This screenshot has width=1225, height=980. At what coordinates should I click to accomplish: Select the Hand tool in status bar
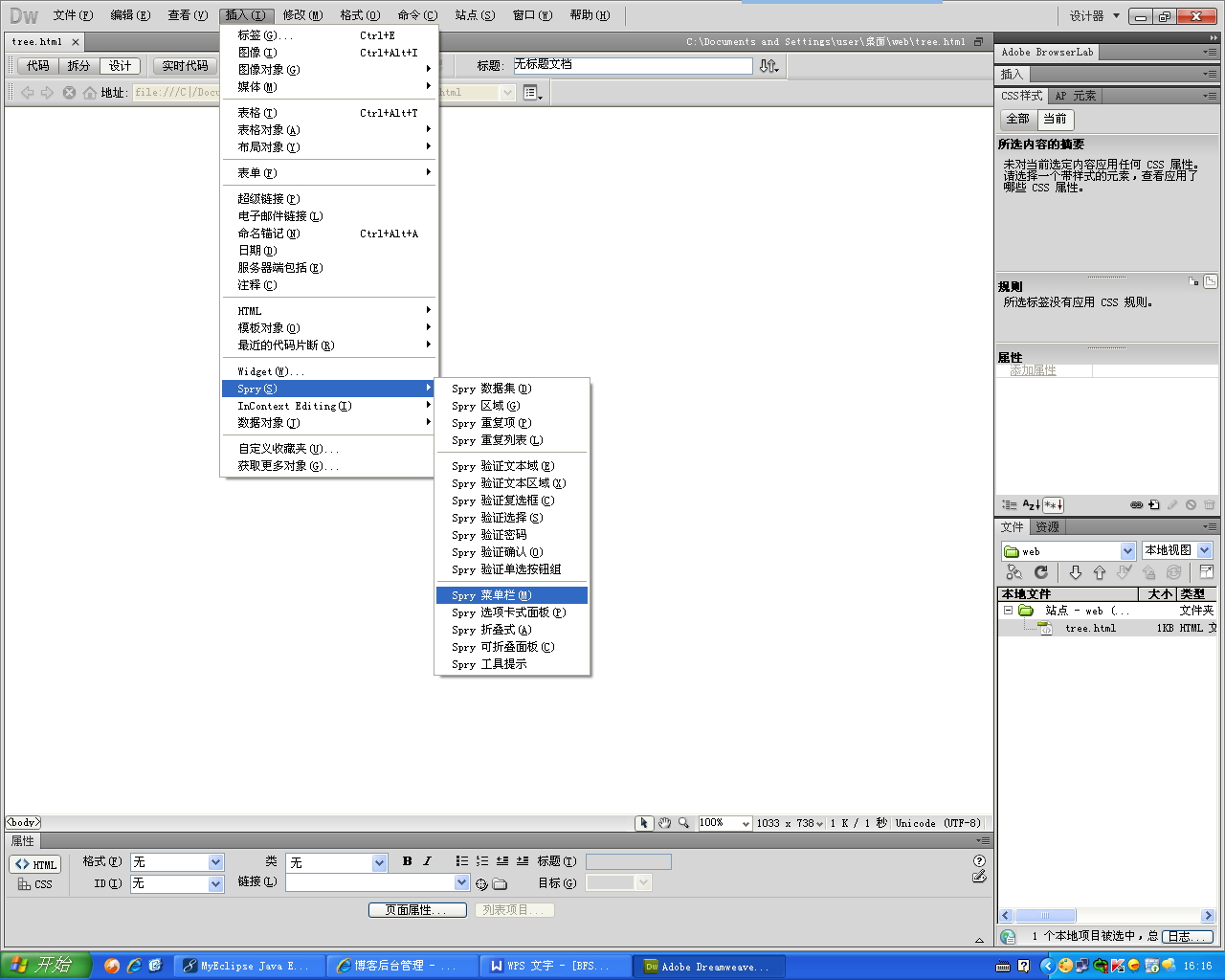pyautogui.click(x=664, y=823)
